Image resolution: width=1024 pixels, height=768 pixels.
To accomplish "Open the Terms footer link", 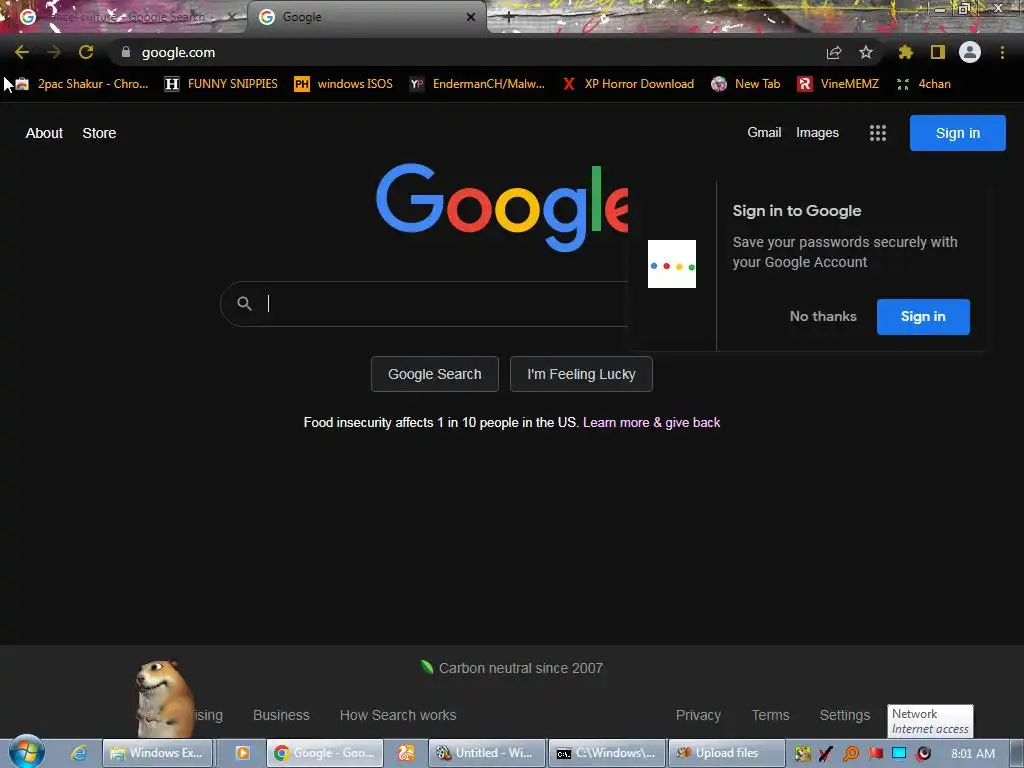I will tap(770, 715).
